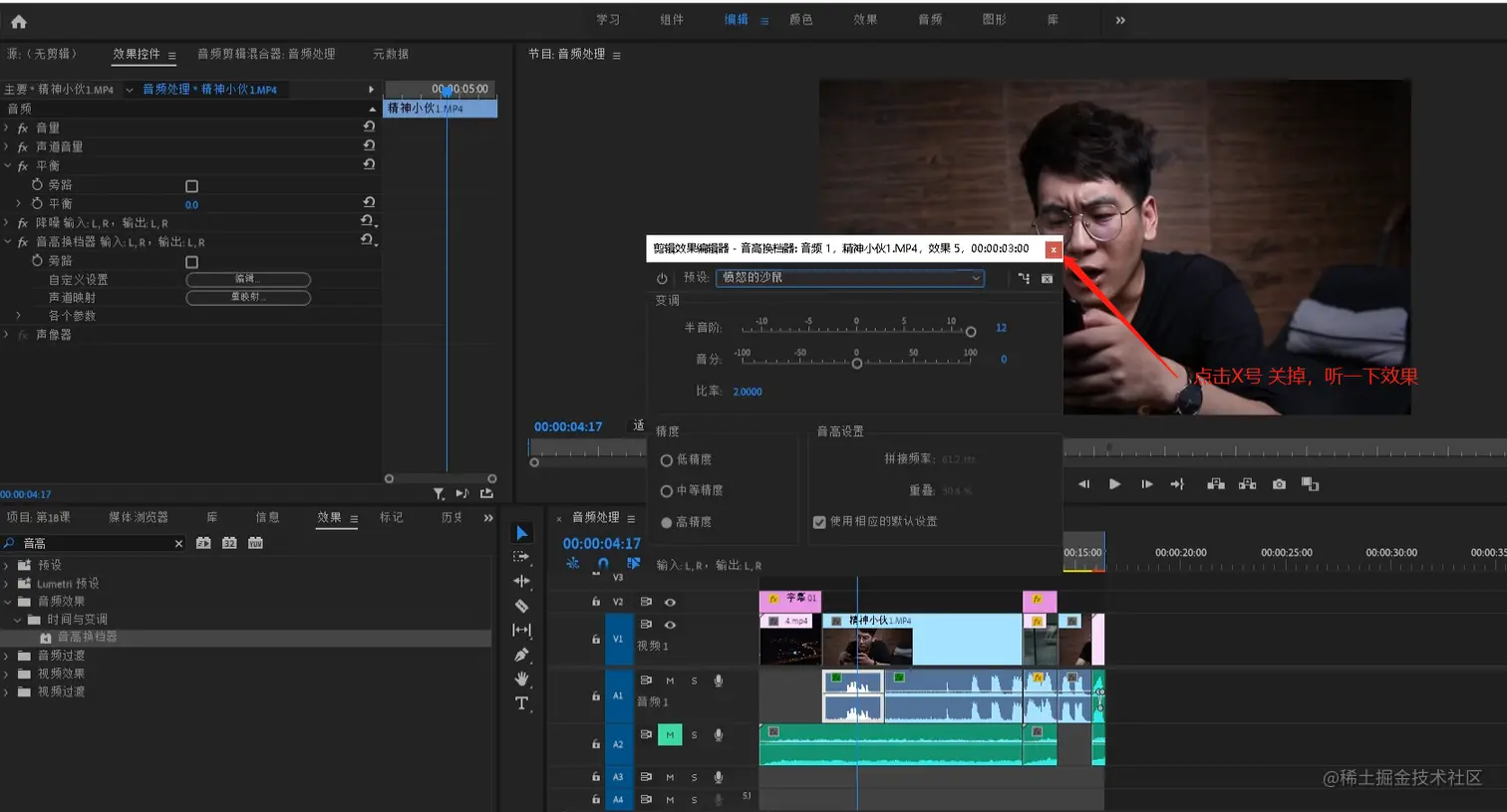Expand the 音量 effect row

[x=7, y=128]
